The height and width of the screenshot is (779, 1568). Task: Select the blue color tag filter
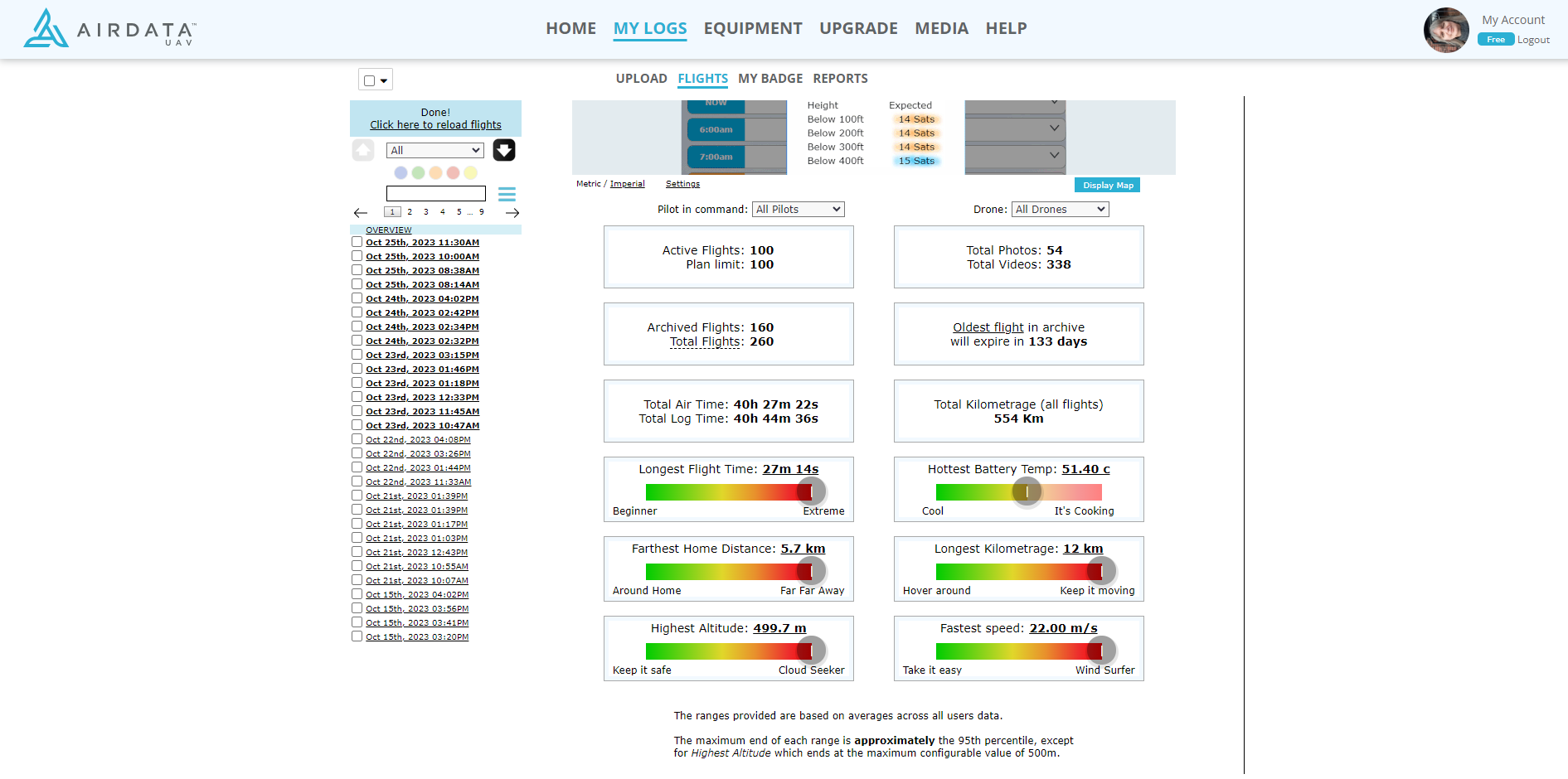pyautogui.click(x=400, y=173)
